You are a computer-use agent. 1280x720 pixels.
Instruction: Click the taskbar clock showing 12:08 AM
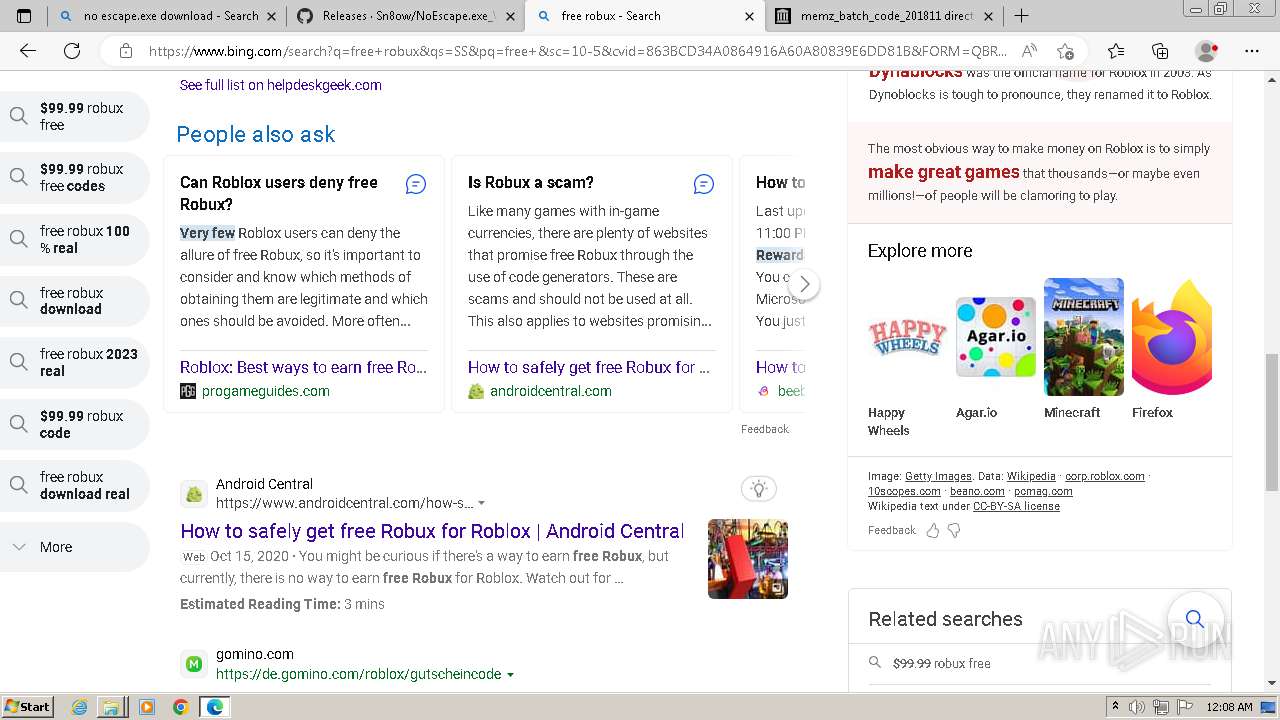coord(1229,707)
